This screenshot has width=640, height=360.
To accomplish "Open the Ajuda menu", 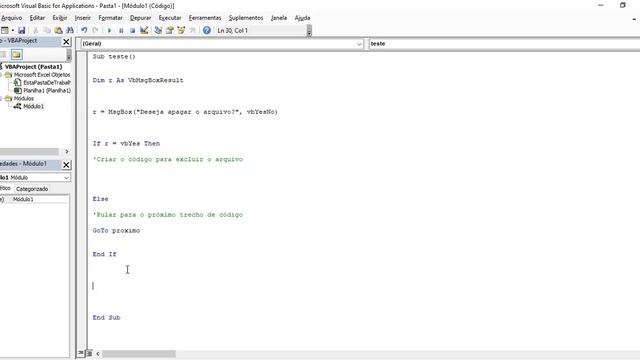I will click(x=302, y=18).
